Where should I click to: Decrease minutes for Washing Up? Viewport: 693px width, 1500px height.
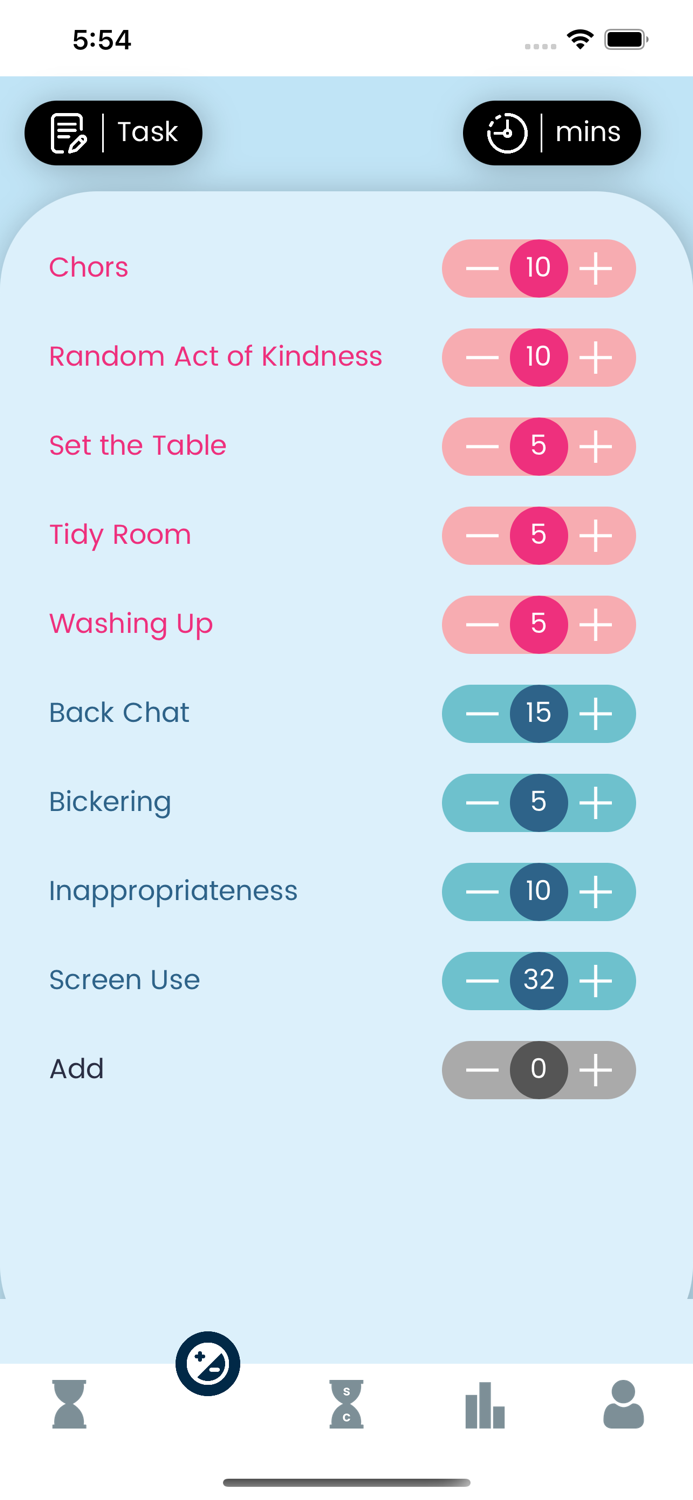[482, 624]
